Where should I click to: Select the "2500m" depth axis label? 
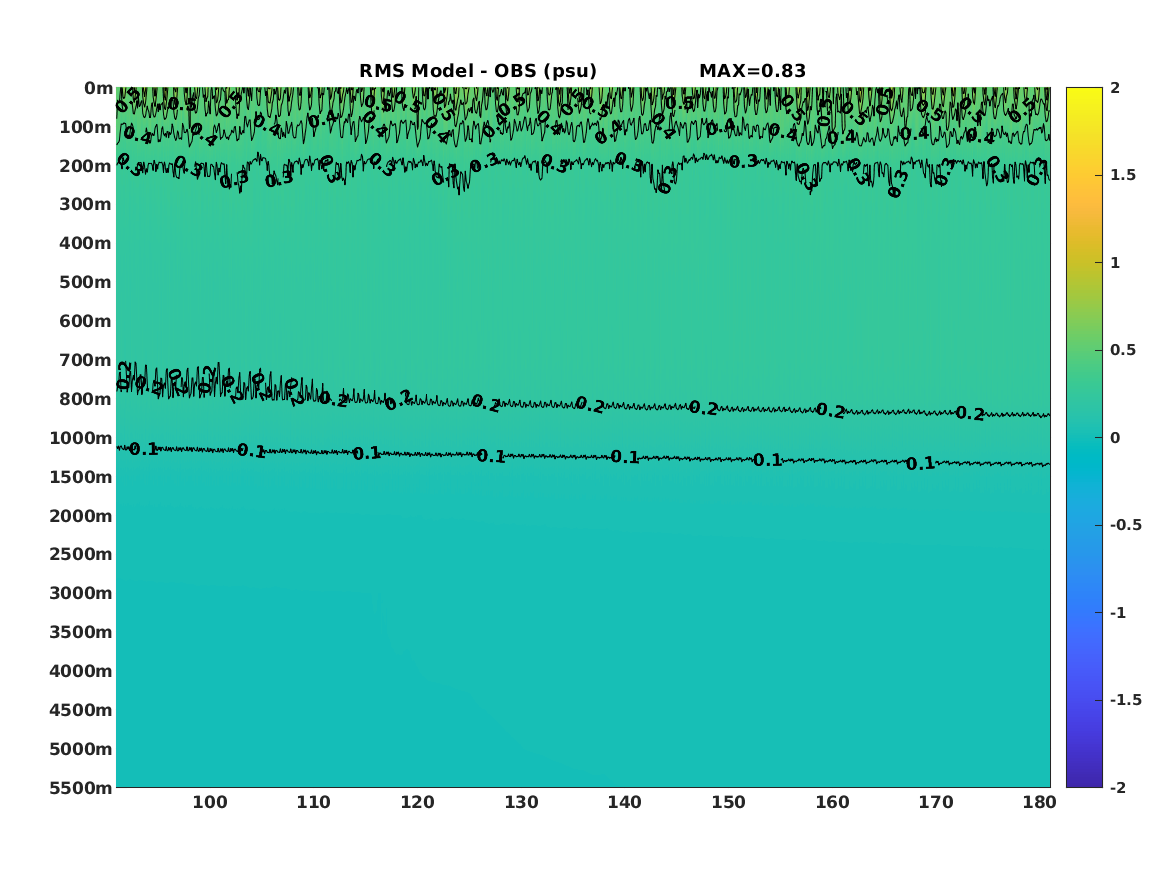coord(81,554)
